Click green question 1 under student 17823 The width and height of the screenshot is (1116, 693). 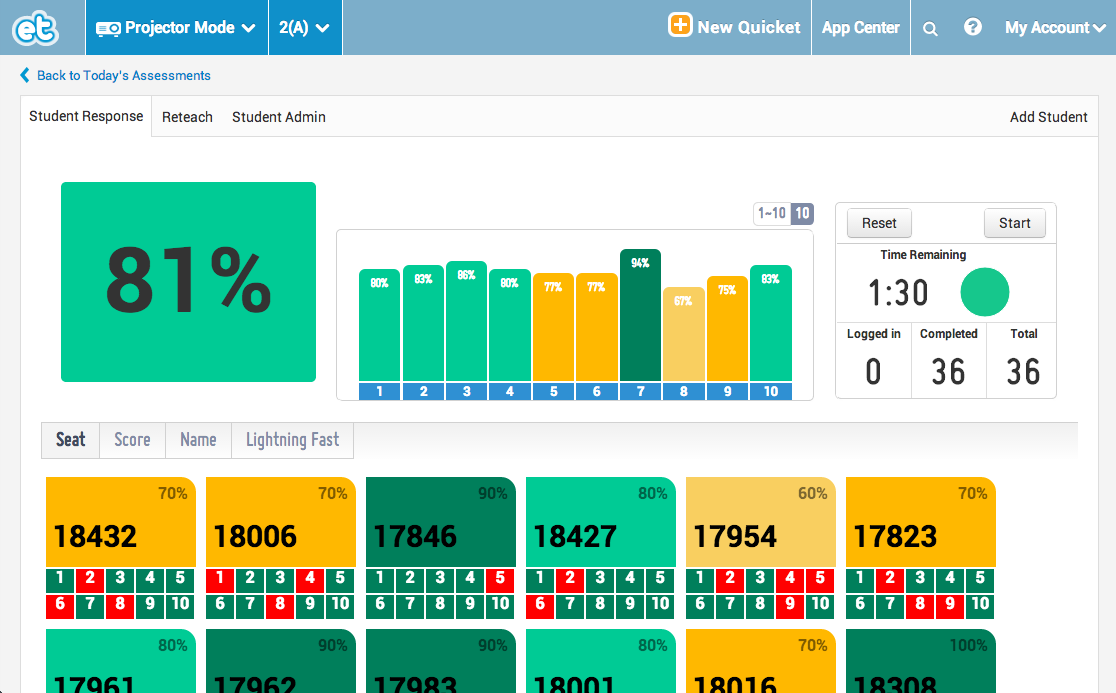pos(860,580)
